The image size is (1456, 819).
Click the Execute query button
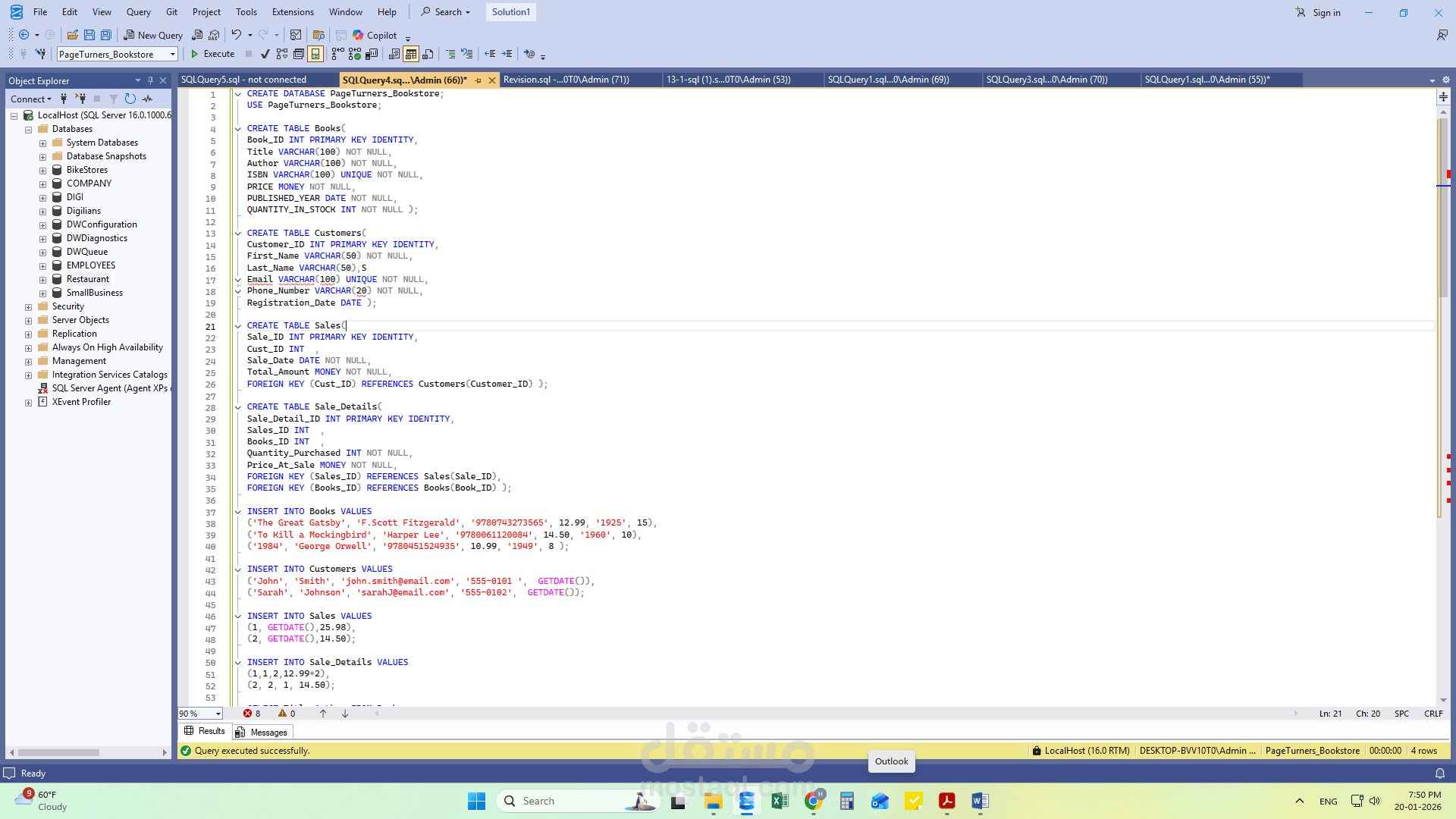pyautogui.click(x=212, y=54)
